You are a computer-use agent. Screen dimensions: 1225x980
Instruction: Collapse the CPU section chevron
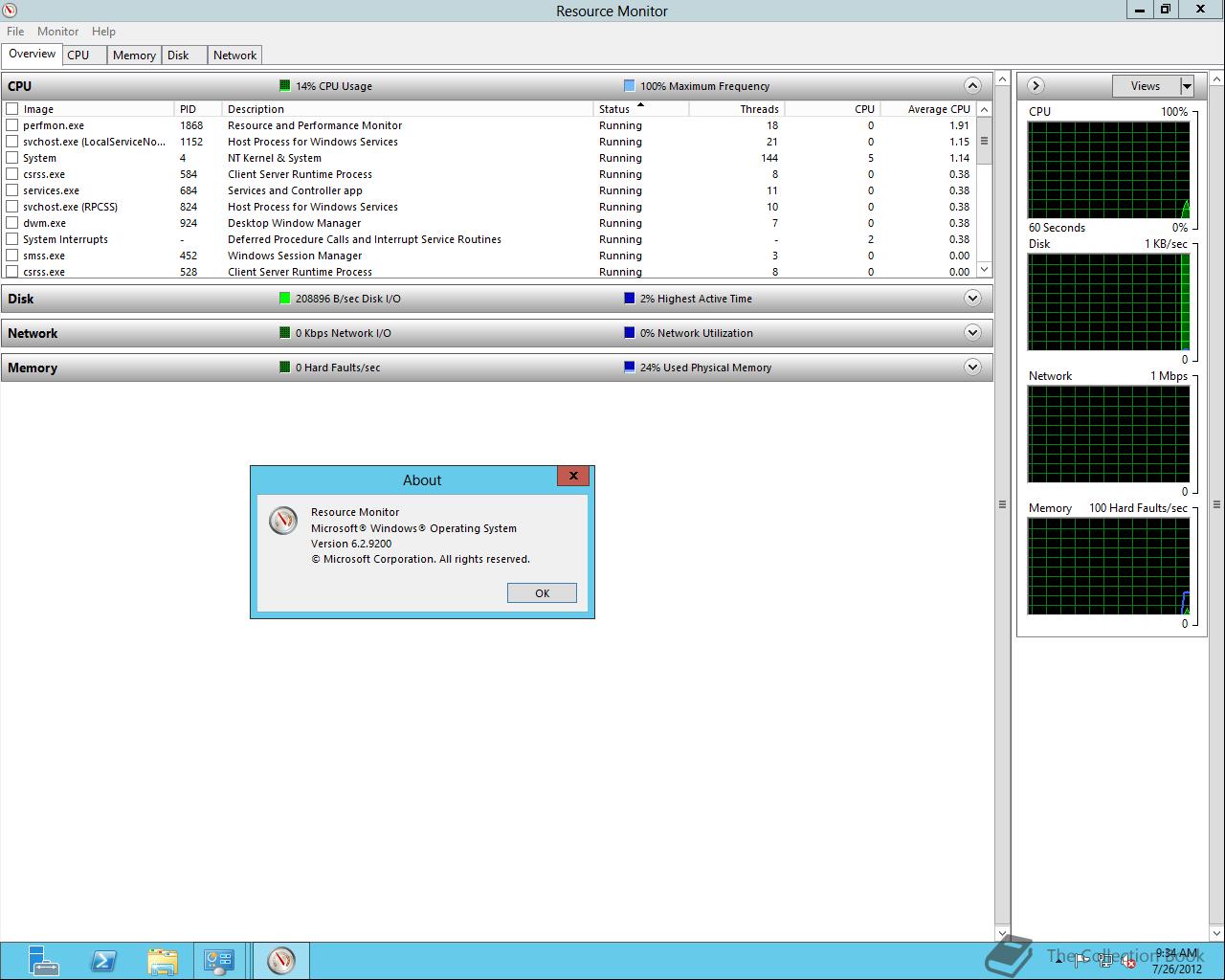[x=972, y=85]
